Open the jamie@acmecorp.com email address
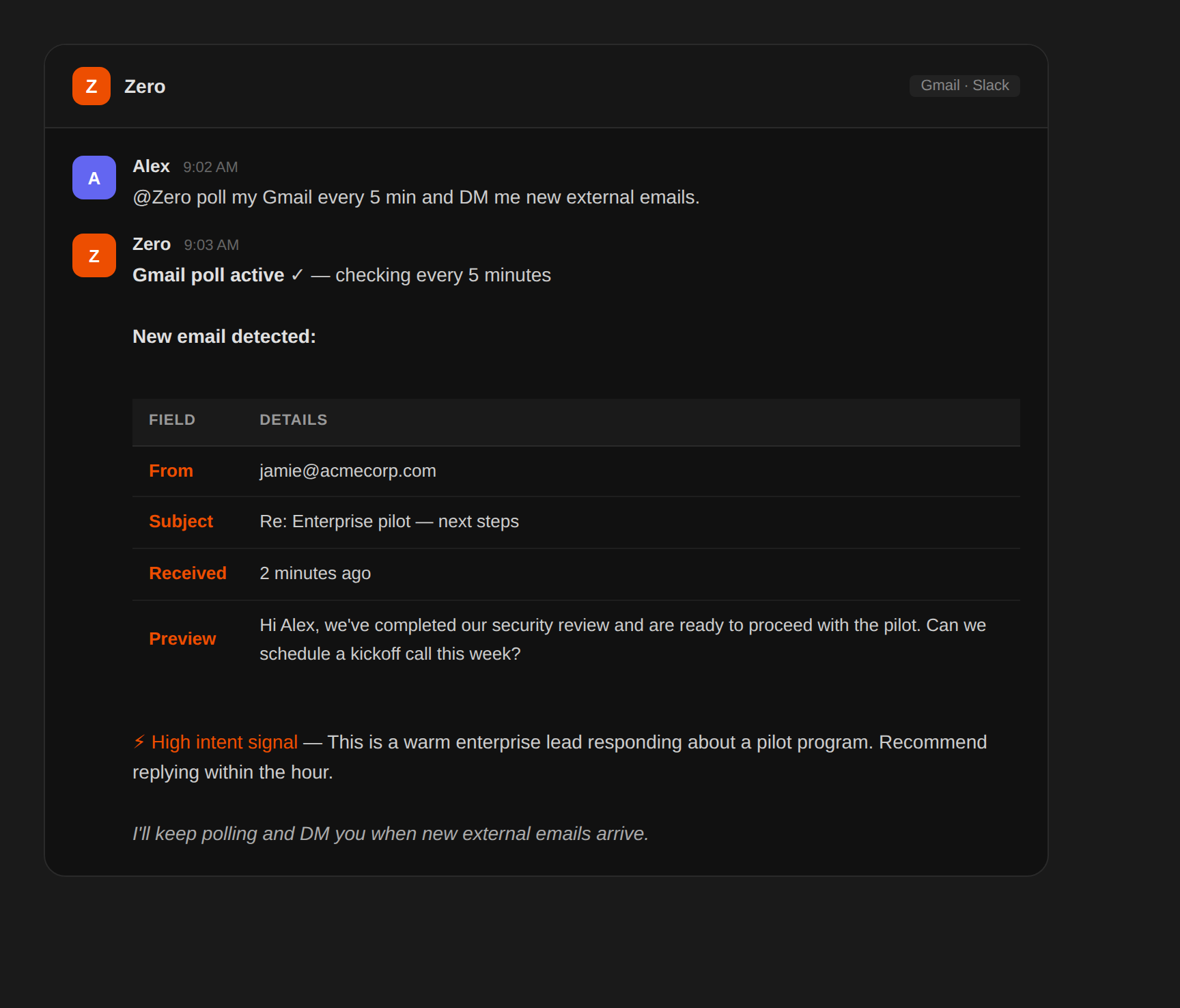 348,471
